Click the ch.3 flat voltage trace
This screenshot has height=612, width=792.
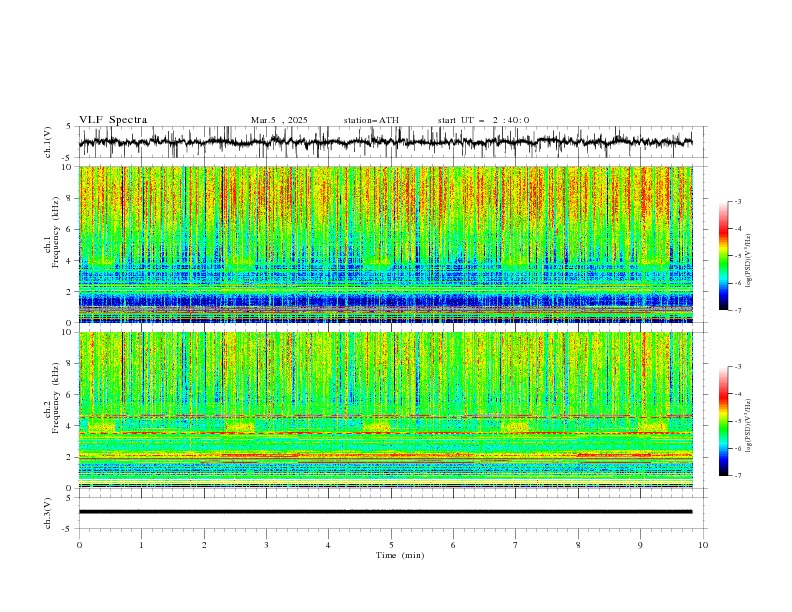[x=385, y=512]
